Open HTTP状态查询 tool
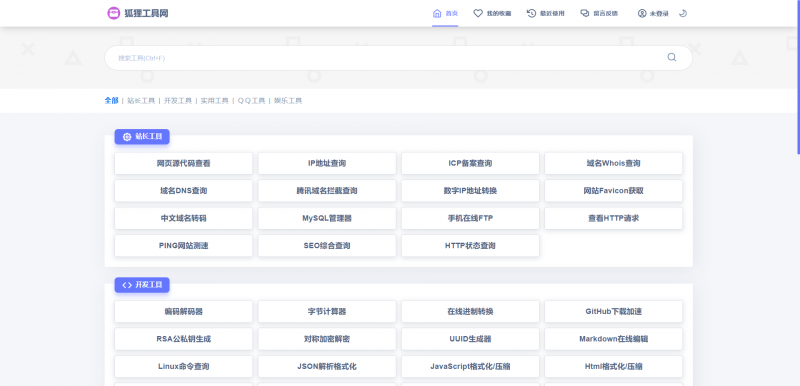 (x=470, y=246)
